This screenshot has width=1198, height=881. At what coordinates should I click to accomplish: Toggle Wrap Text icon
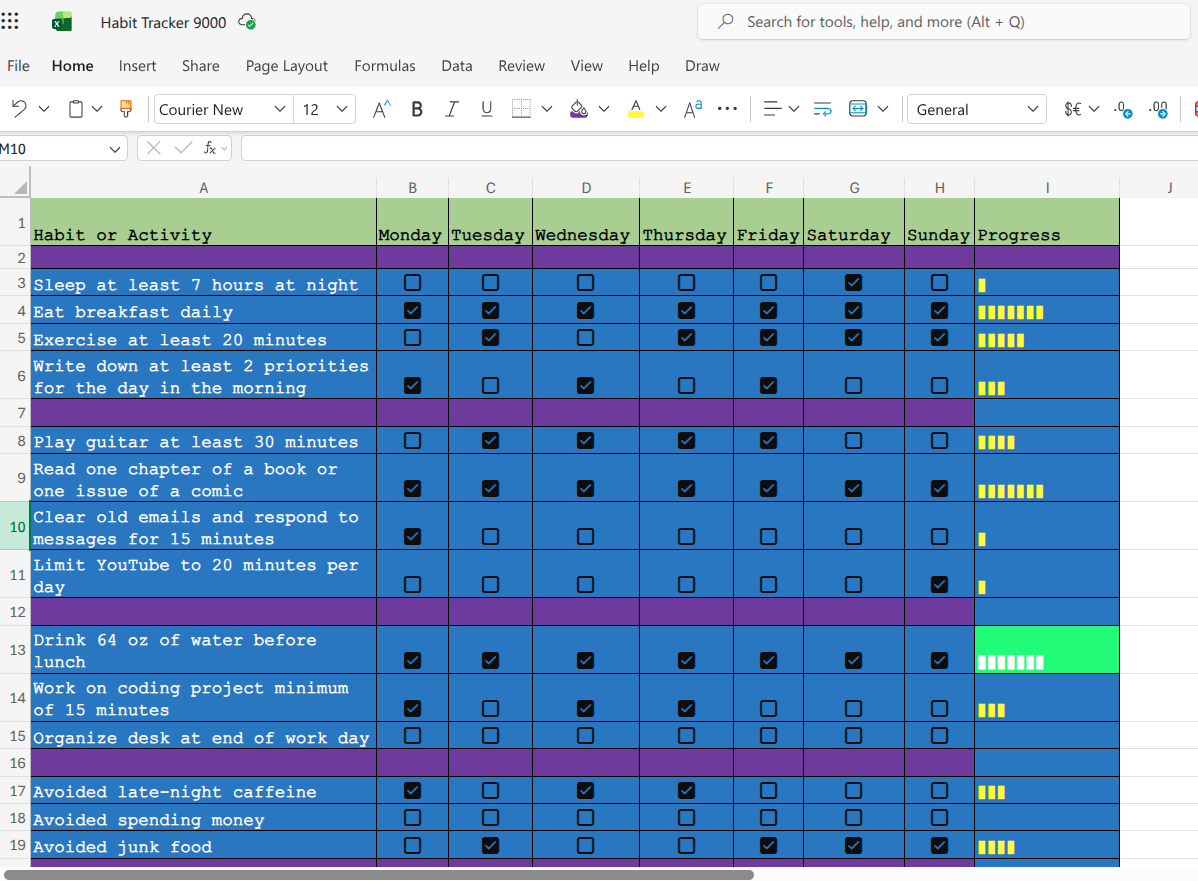[823, 109]
